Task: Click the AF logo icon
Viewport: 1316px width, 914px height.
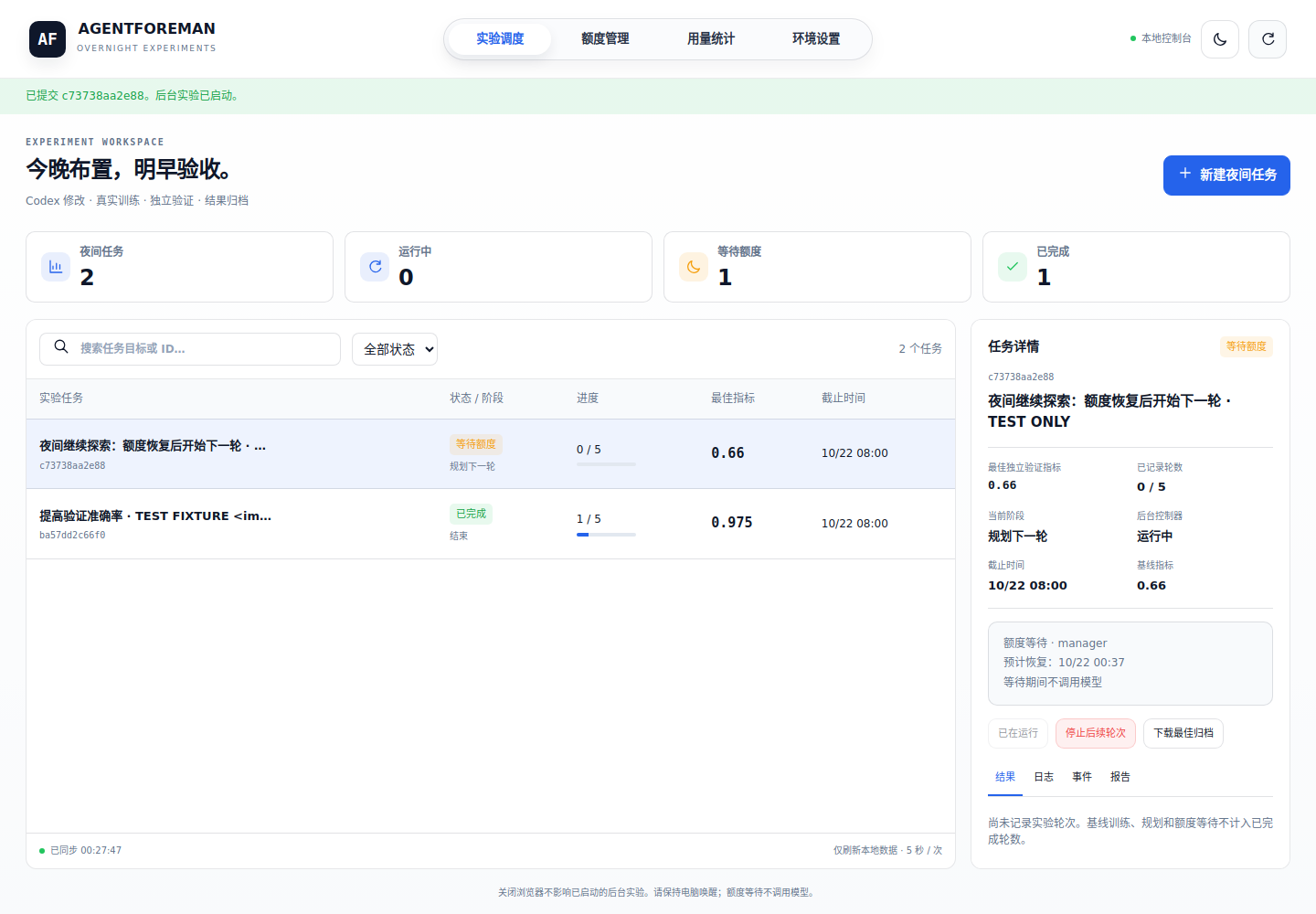Action: (x=48, y=39)
